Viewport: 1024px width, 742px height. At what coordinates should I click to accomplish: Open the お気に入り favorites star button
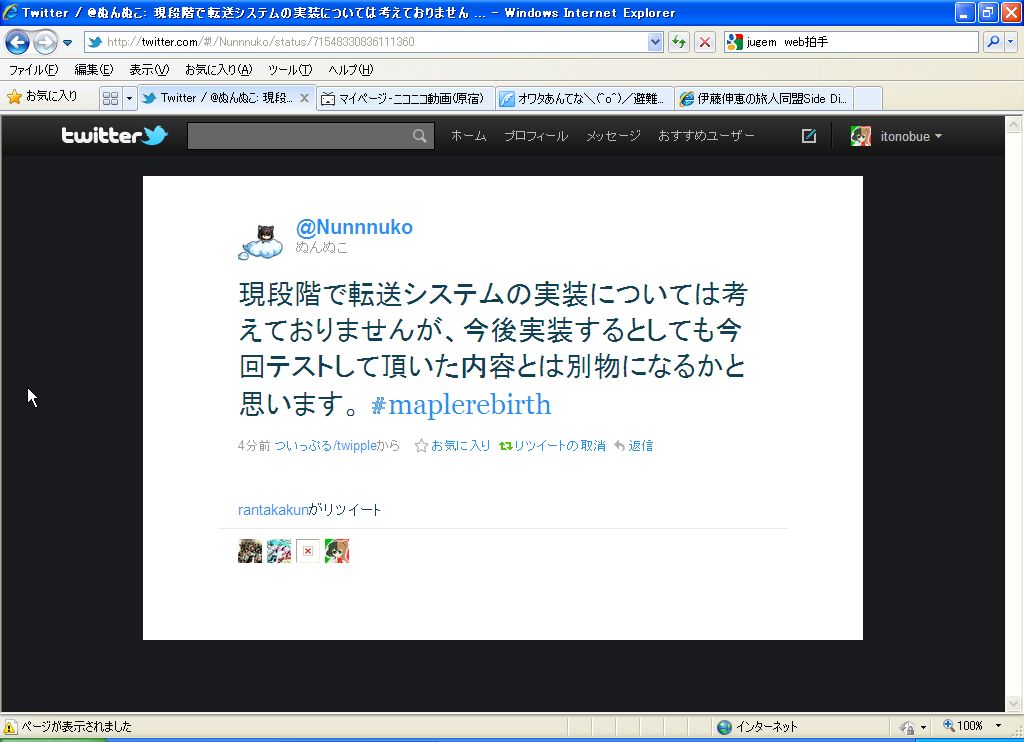[42, 97]
